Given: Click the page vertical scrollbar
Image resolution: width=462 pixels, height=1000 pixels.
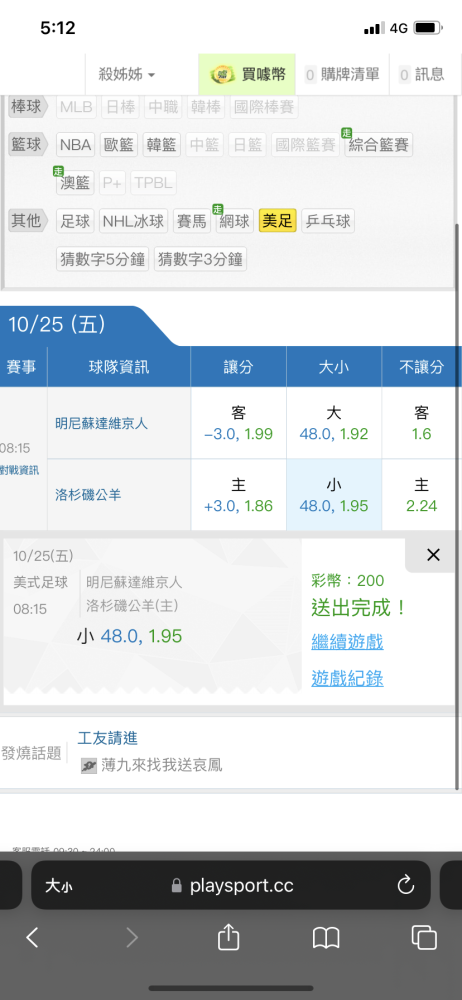Looking at the screenshot, I should click(x=457, y=507).
